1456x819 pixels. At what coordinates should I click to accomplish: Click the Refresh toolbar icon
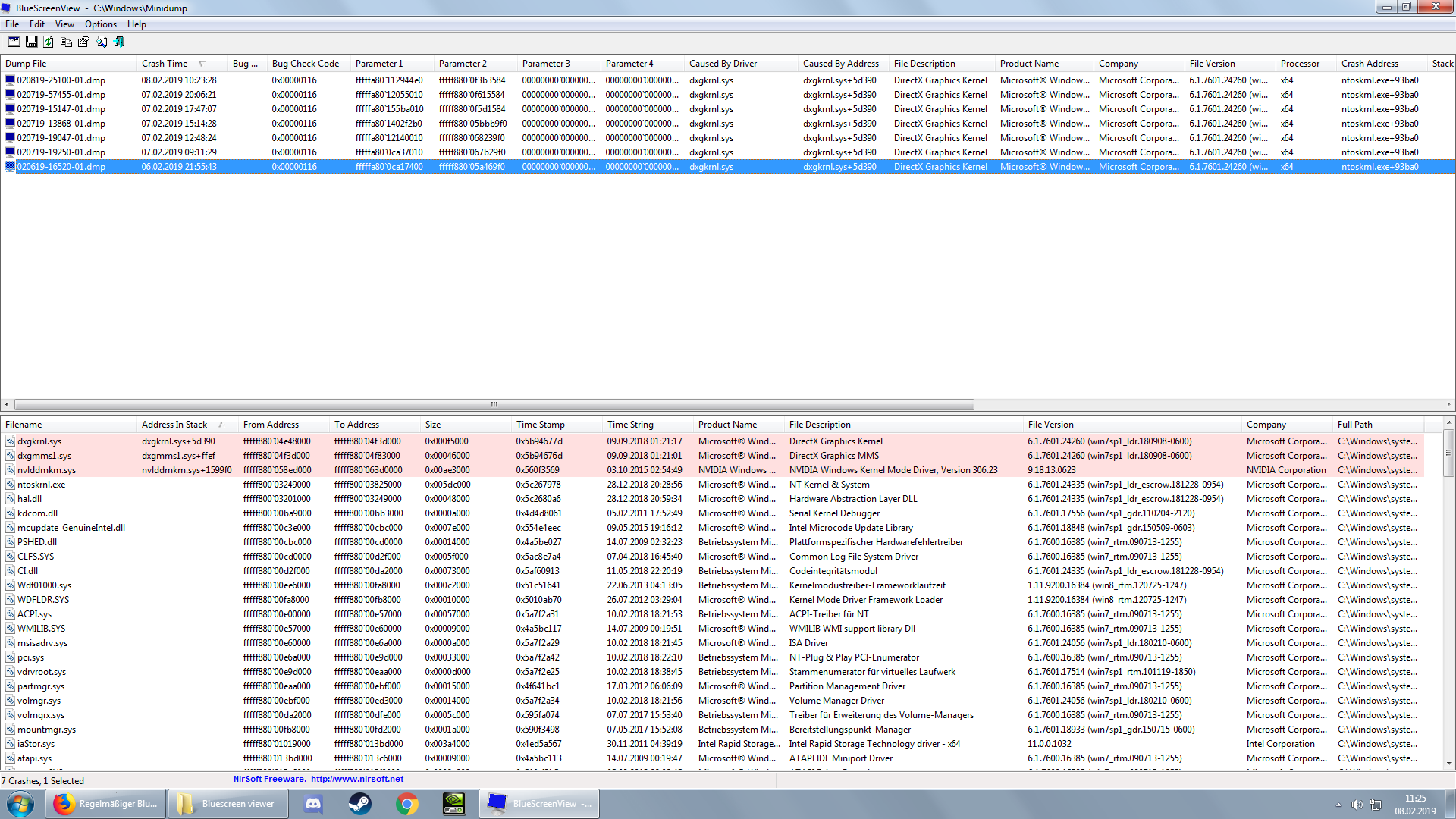coord(49,42)
